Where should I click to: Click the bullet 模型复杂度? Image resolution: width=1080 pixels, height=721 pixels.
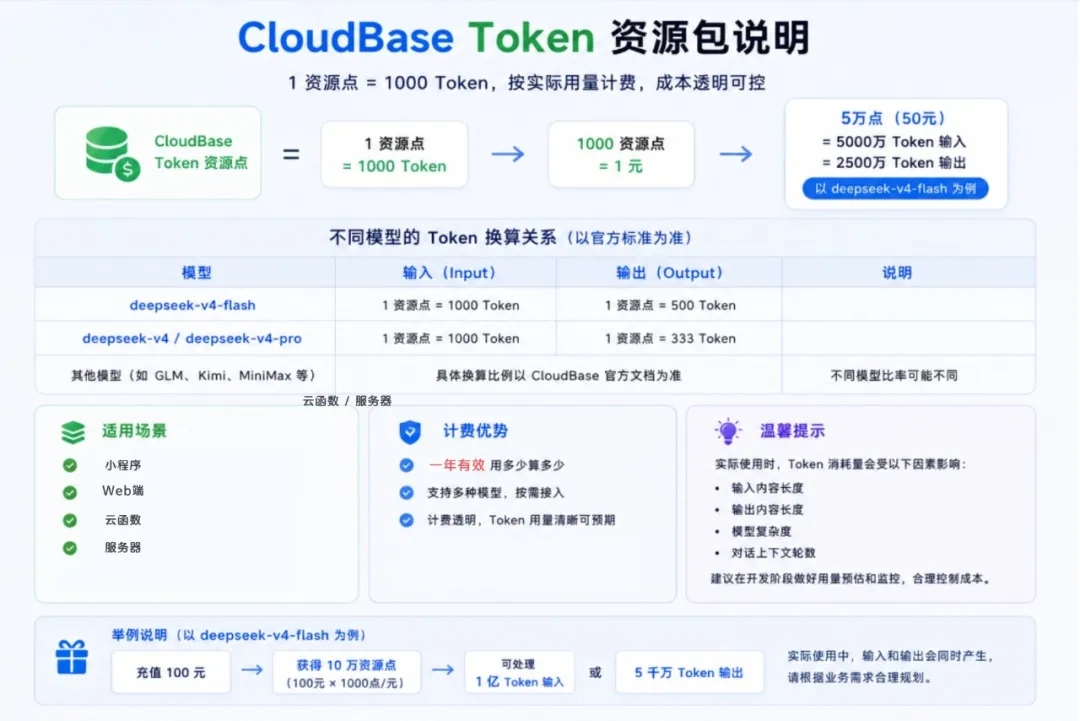pos(761,532)
